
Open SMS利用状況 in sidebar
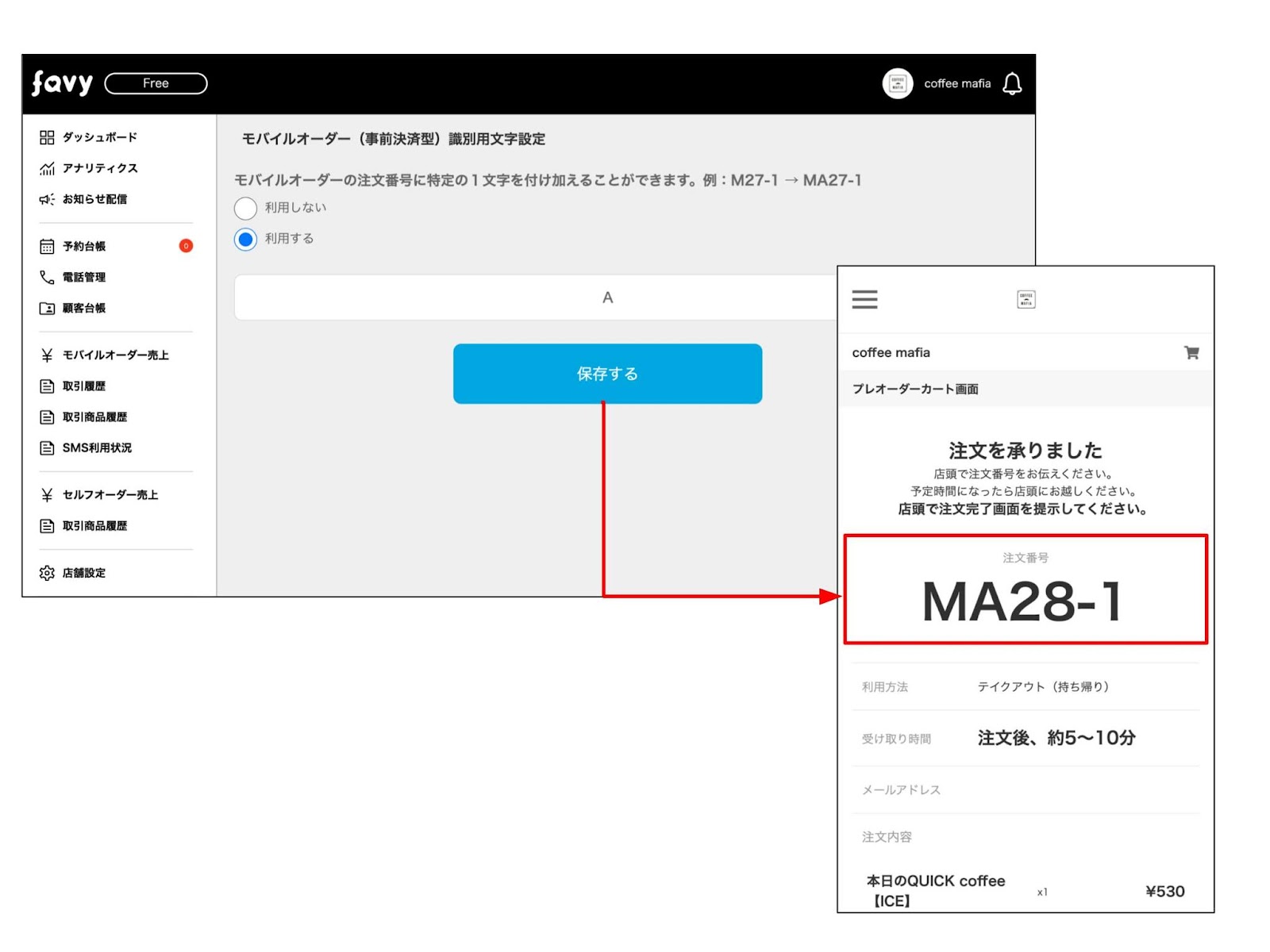97,447
